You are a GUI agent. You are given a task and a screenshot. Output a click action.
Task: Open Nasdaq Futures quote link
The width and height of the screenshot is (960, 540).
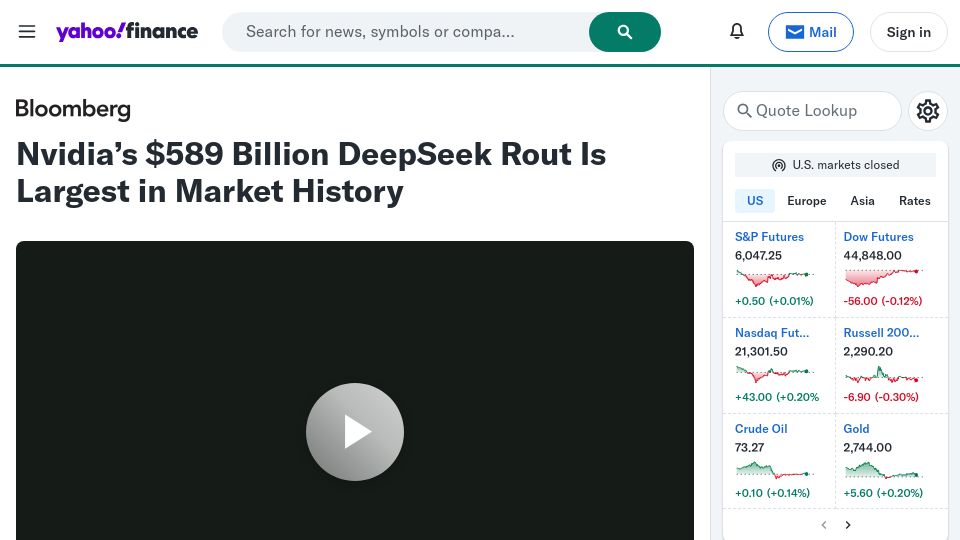pos(771,333)
